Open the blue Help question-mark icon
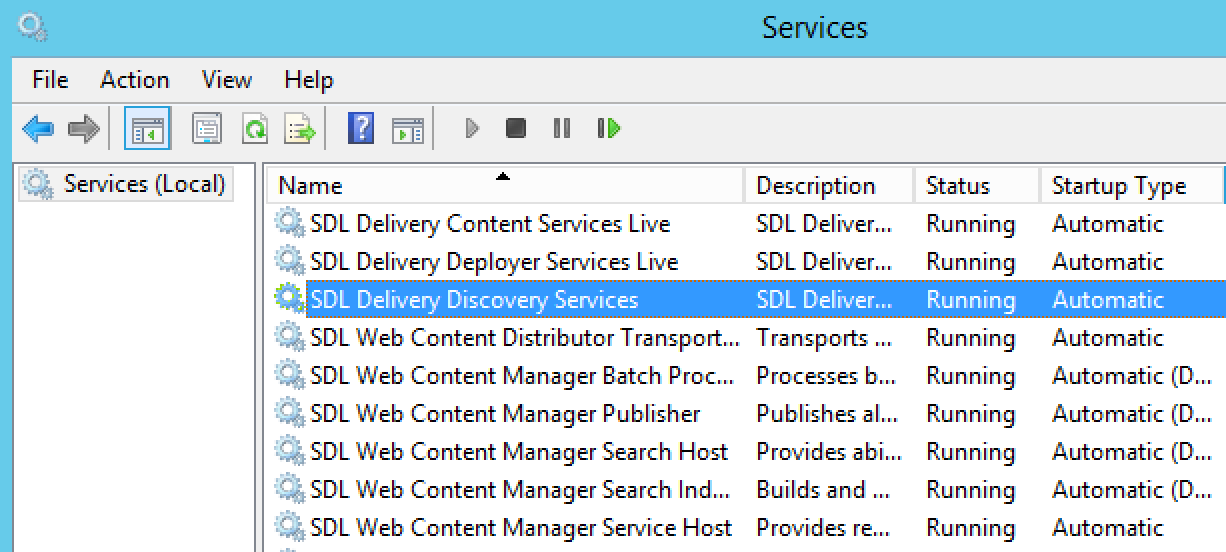This screenshot has width=1226, height=552. (360, 128)
